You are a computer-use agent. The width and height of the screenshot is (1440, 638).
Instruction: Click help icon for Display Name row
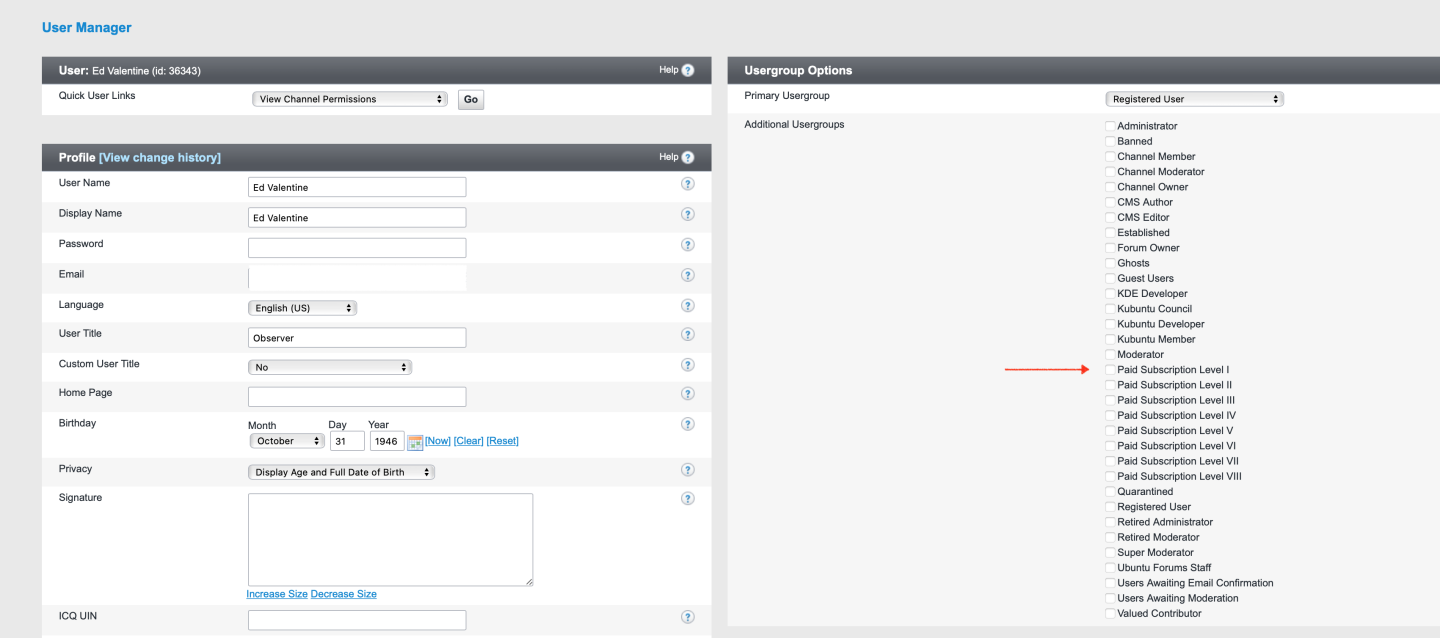(688, 214)
